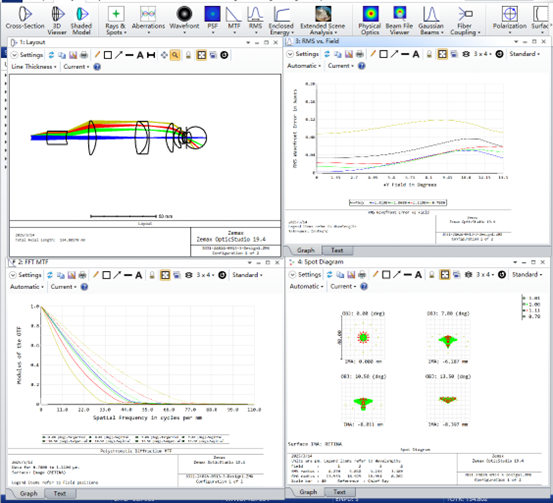This screenshot has width=553, height=503.
Task: Open Extended Scene Analysis
Action: [x=322, y=20]
